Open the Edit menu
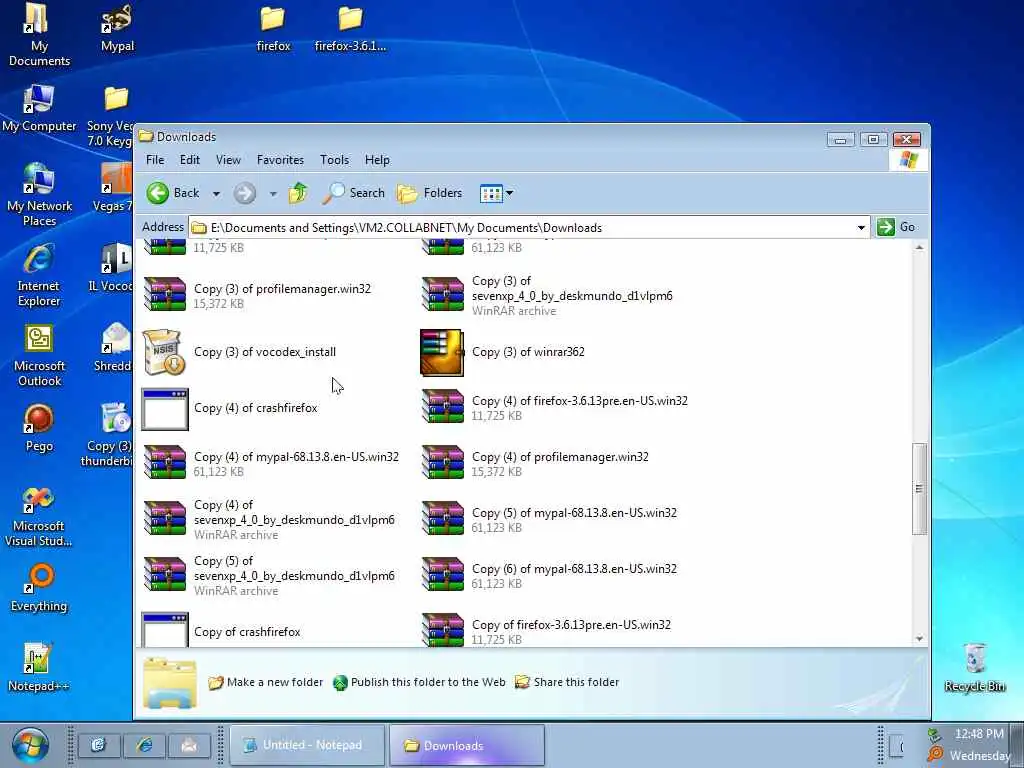Viewport: 1024px width, 768px height. click(x=189, y=160)
